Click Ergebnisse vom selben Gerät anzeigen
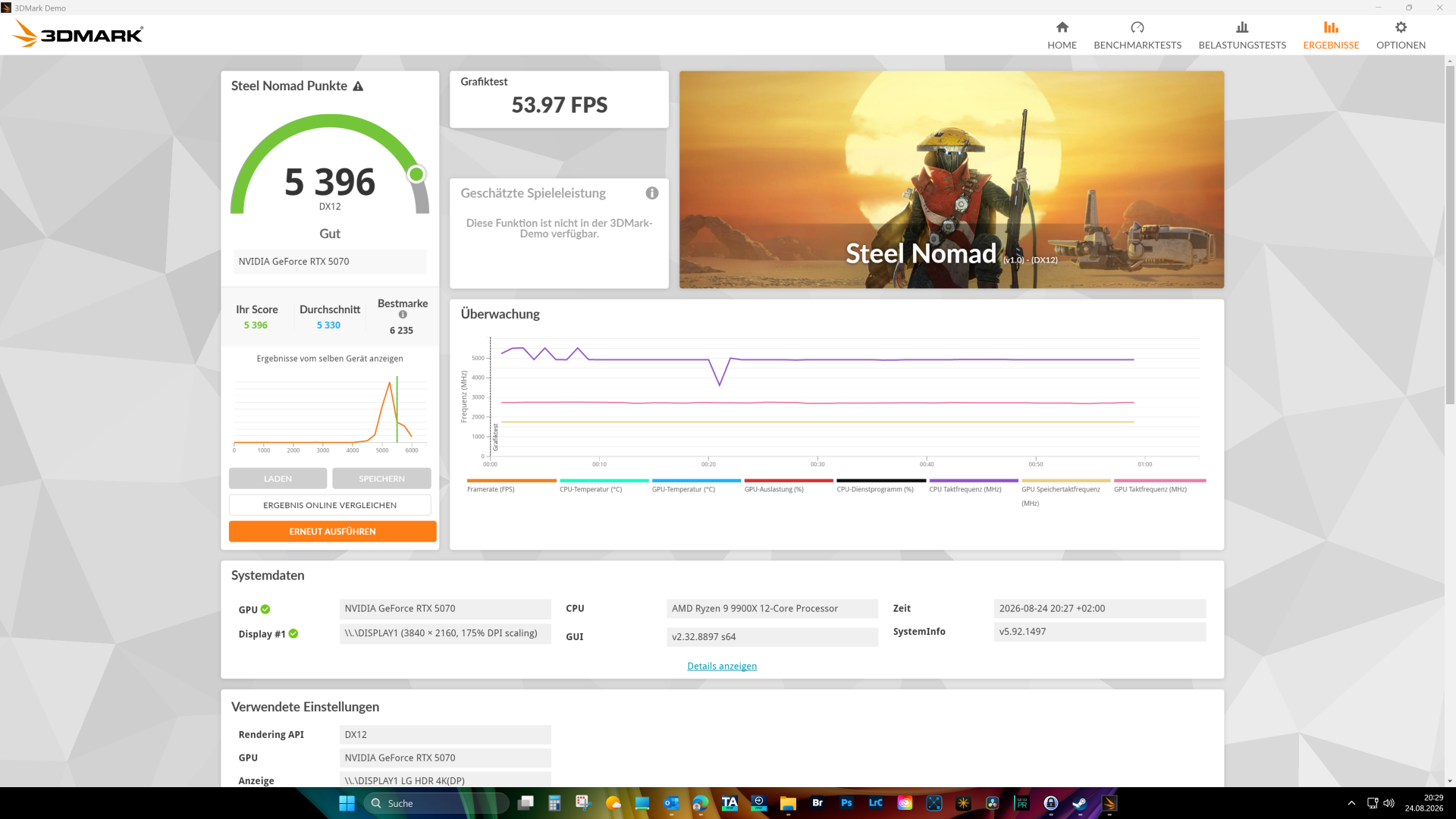Screen dimensions: 1456x819 [330, 359]
